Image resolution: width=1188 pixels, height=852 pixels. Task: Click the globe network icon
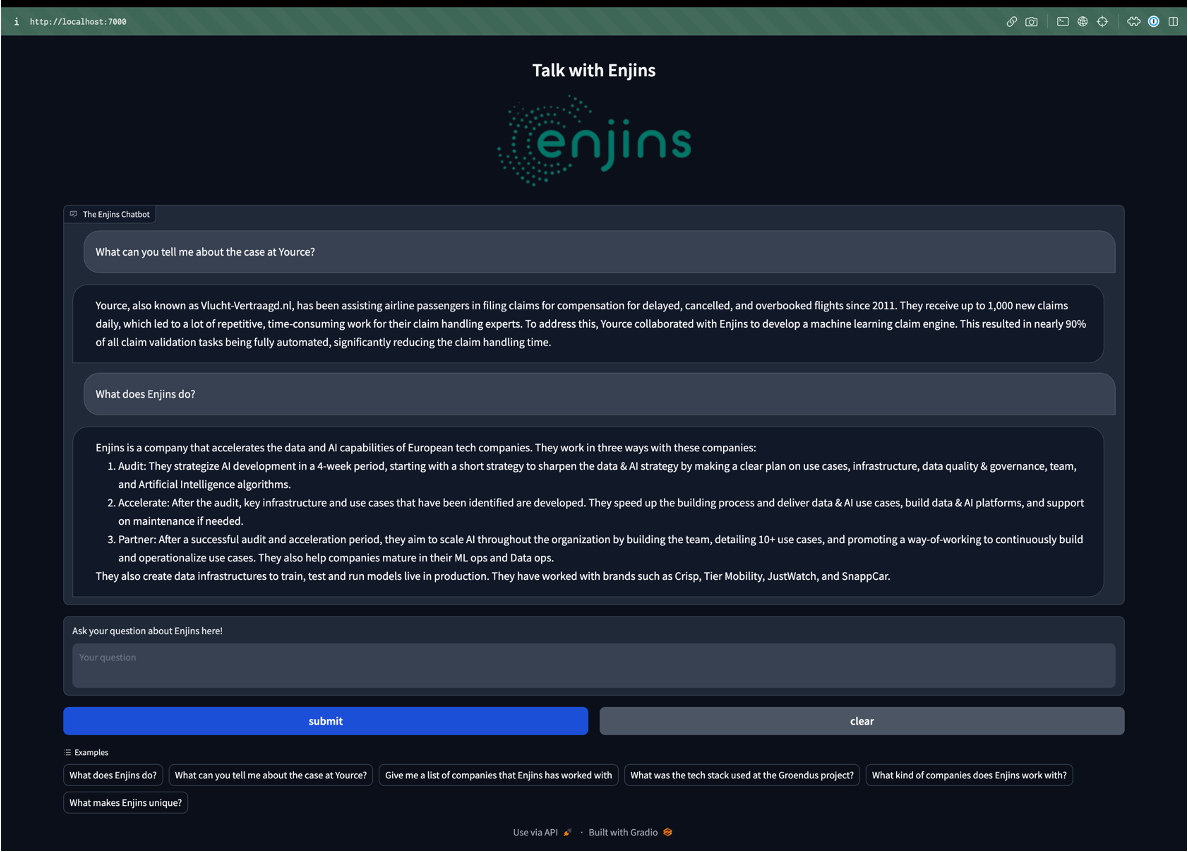tap(1083, 22)
